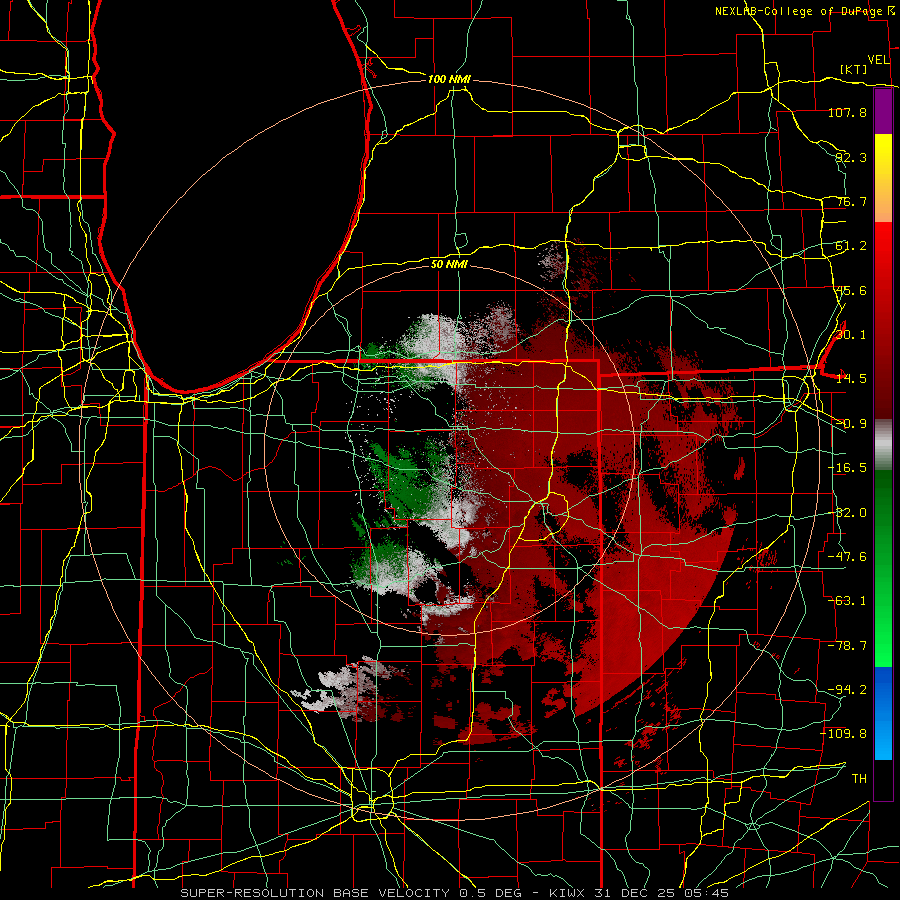Pick the green inbound segment of the velocity scale
Image resolution: width=900 pixels, height=900 pixels.
pyautogui.click(x=883, y=568)
